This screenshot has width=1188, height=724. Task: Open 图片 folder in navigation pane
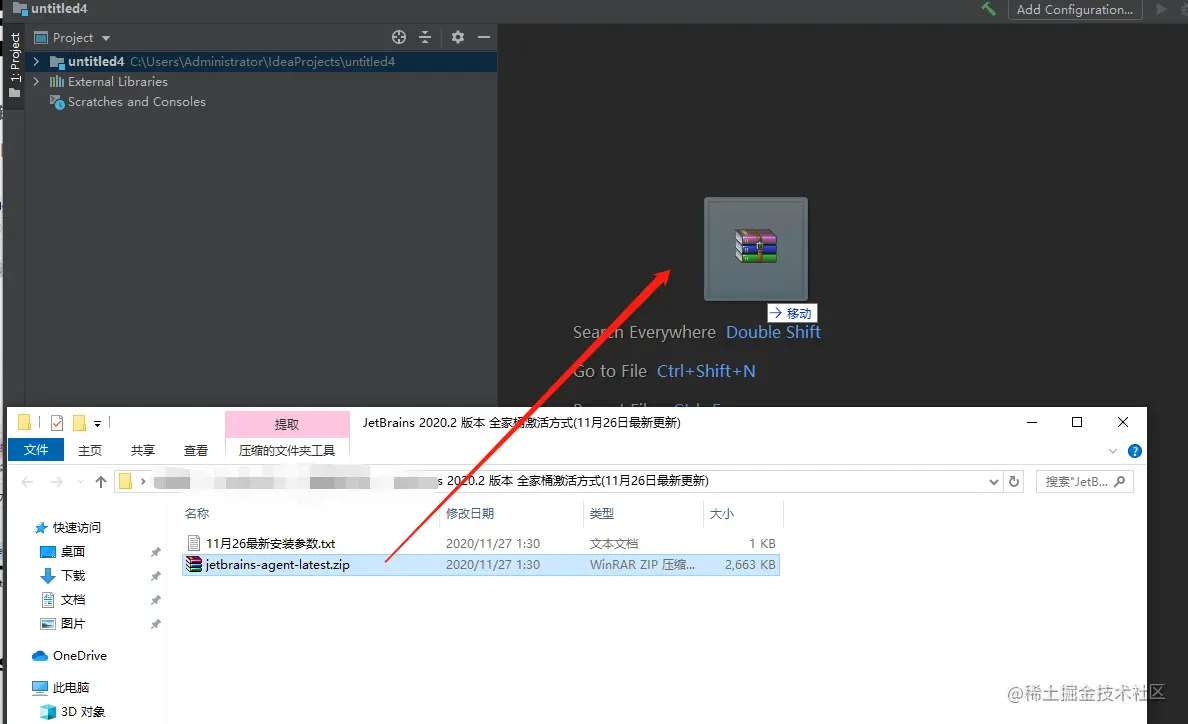[x=73, y=623]
